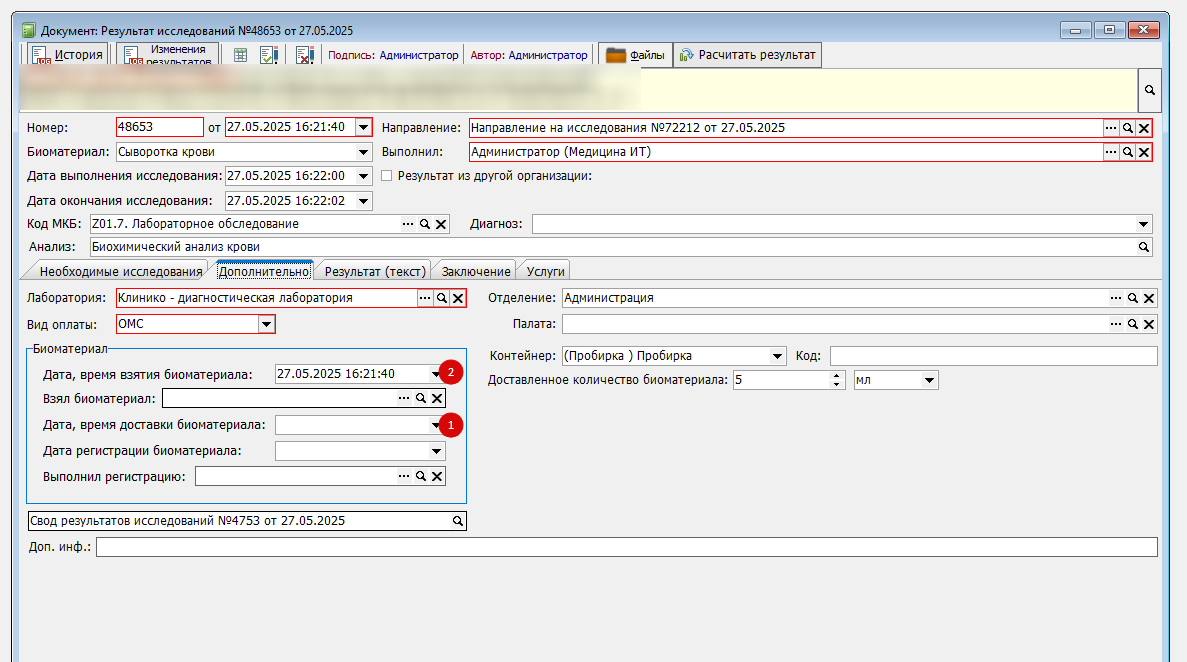1187x662 pixels.
Task: Increase Доставленное количество биоматериала stepper up
Action: click(x=837, y=376)
